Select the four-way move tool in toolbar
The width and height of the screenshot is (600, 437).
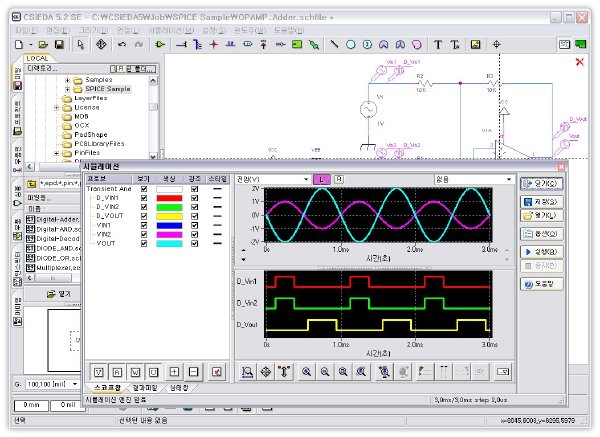coord(101,44)
